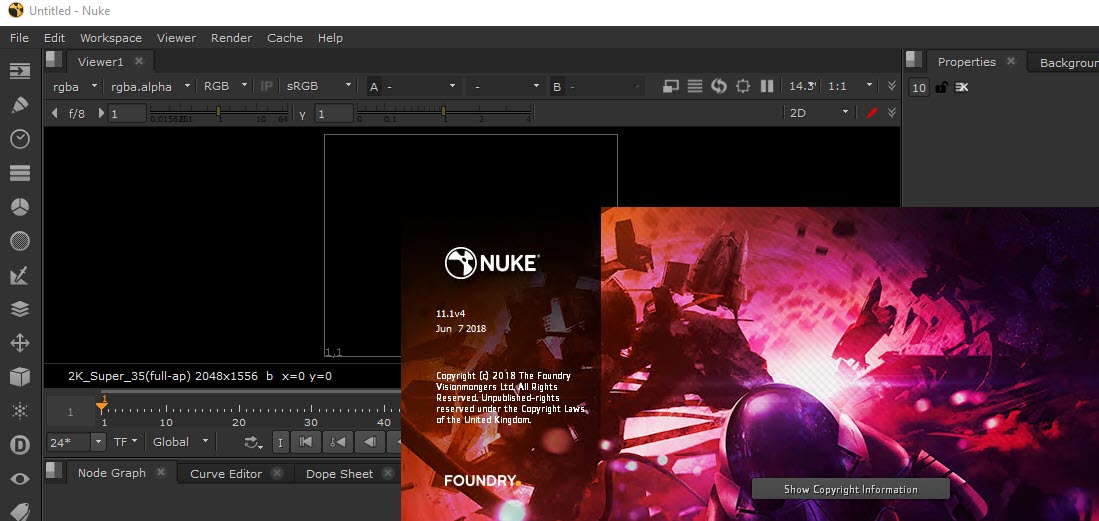Screen dimensions: 1099x521
Task: Open the Transform nodes four-arrow icon
Action: click(x=20, y=343)
